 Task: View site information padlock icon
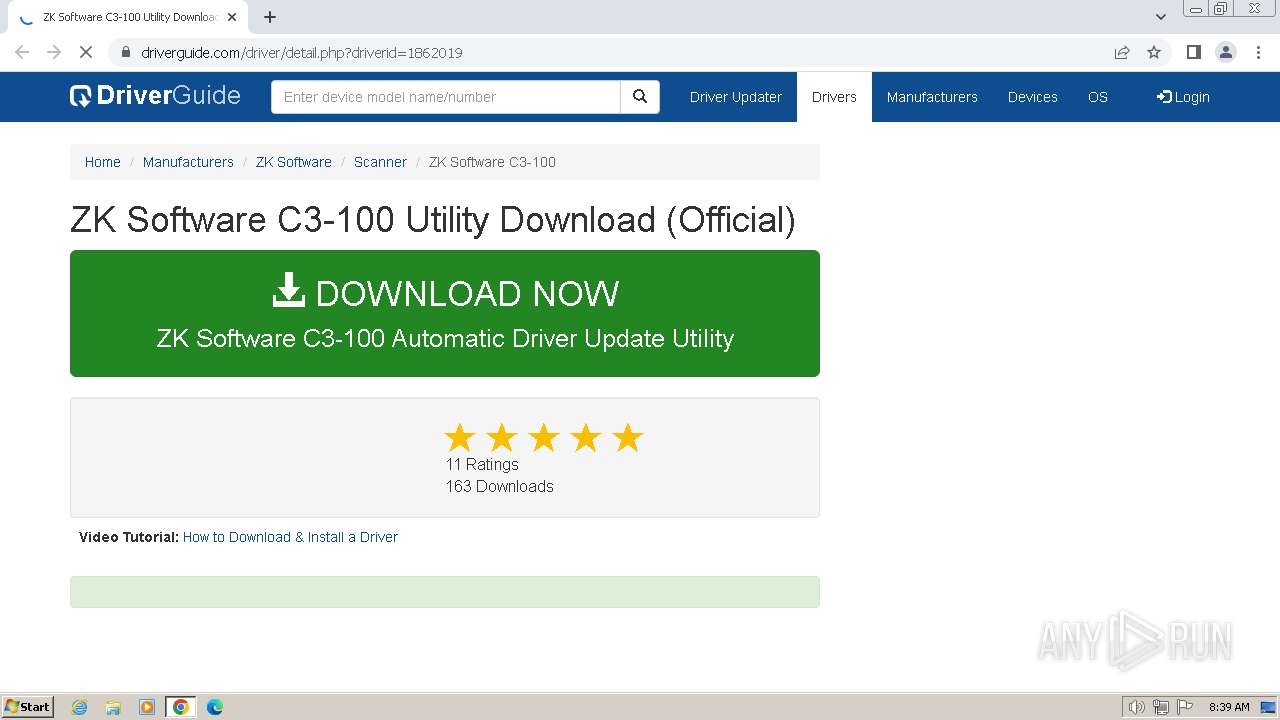126,52
